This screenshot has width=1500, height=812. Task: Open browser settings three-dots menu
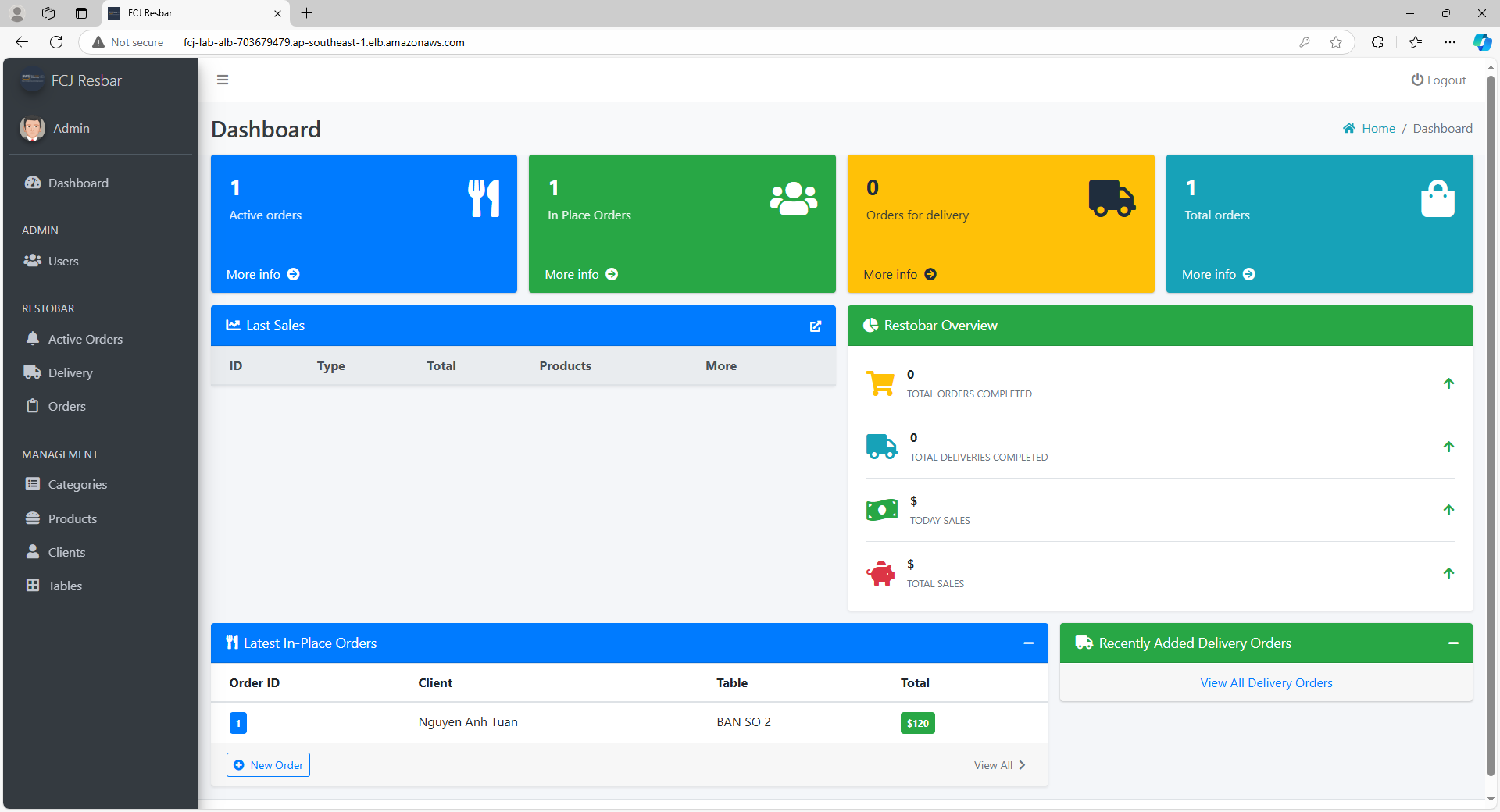[1450, 42]
